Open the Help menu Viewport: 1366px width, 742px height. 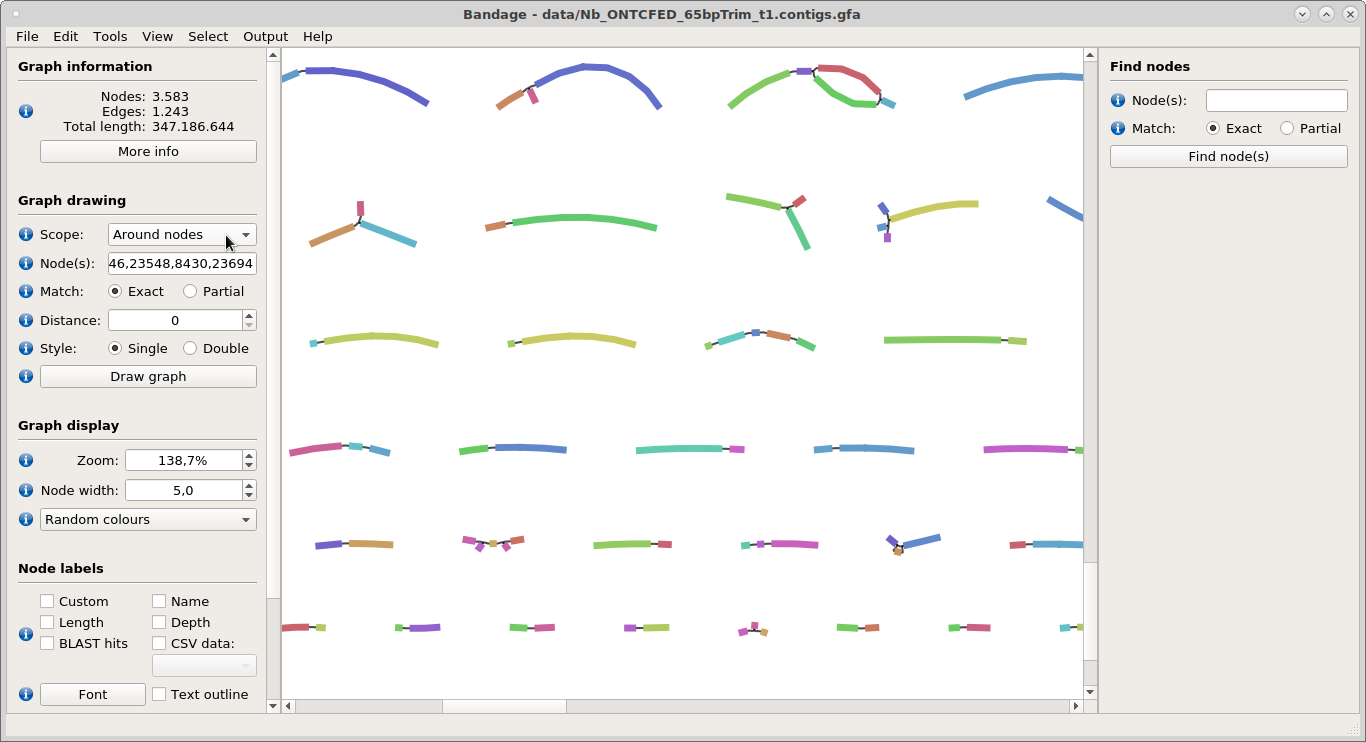317,36
